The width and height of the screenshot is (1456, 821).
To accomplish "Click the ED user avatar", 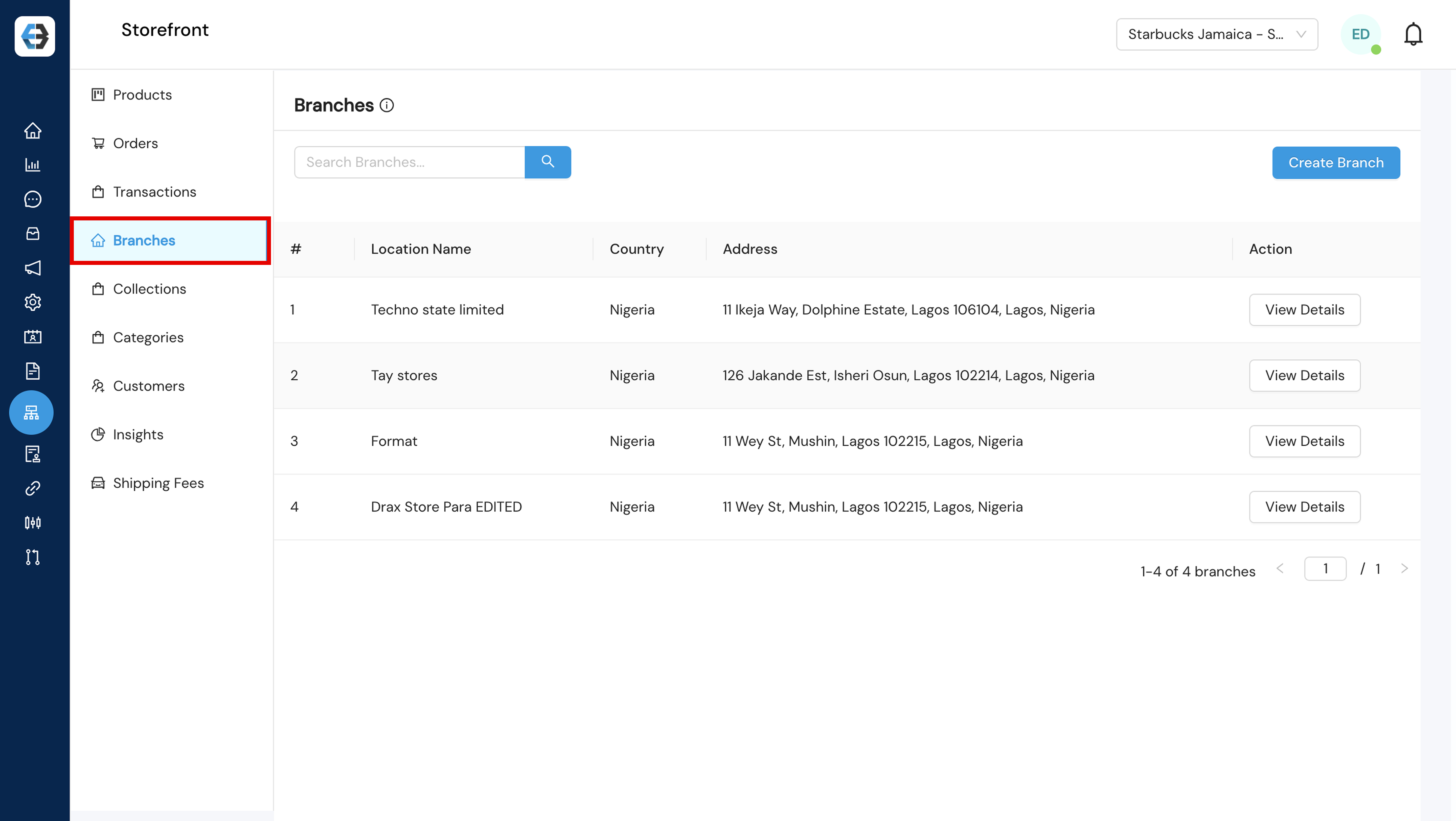I will click(x=1360, y=34).
